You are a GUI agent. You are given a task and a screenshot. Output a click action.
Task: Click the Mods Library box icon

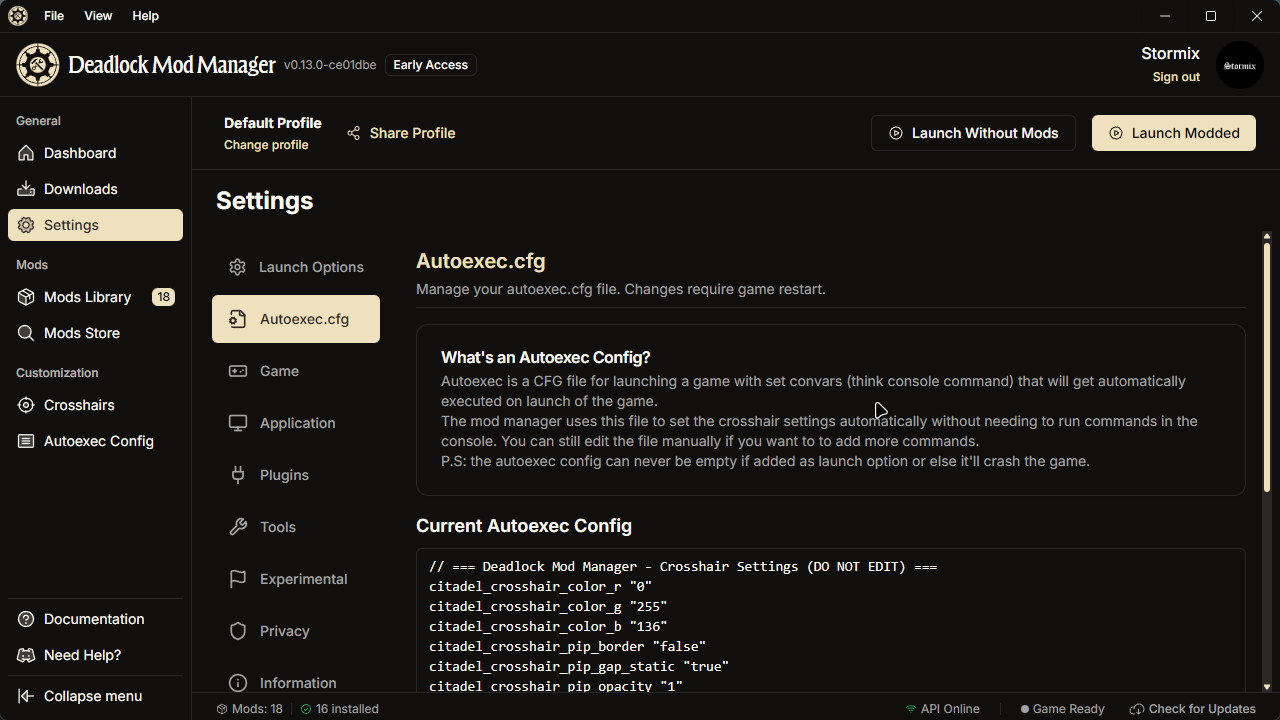coord(26,297)
